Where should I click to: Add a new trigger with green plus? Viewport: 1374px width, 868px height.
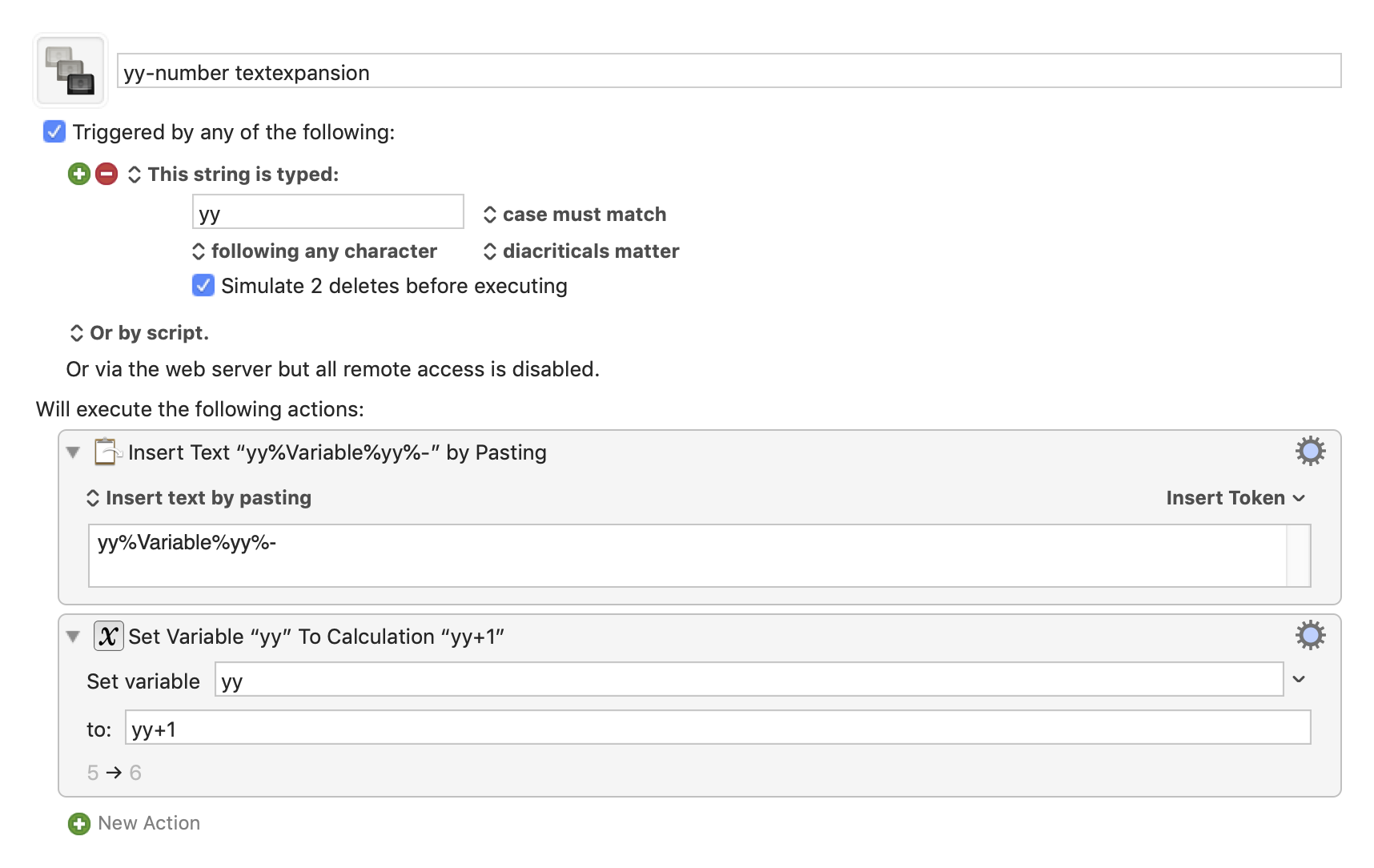(79, 174)
